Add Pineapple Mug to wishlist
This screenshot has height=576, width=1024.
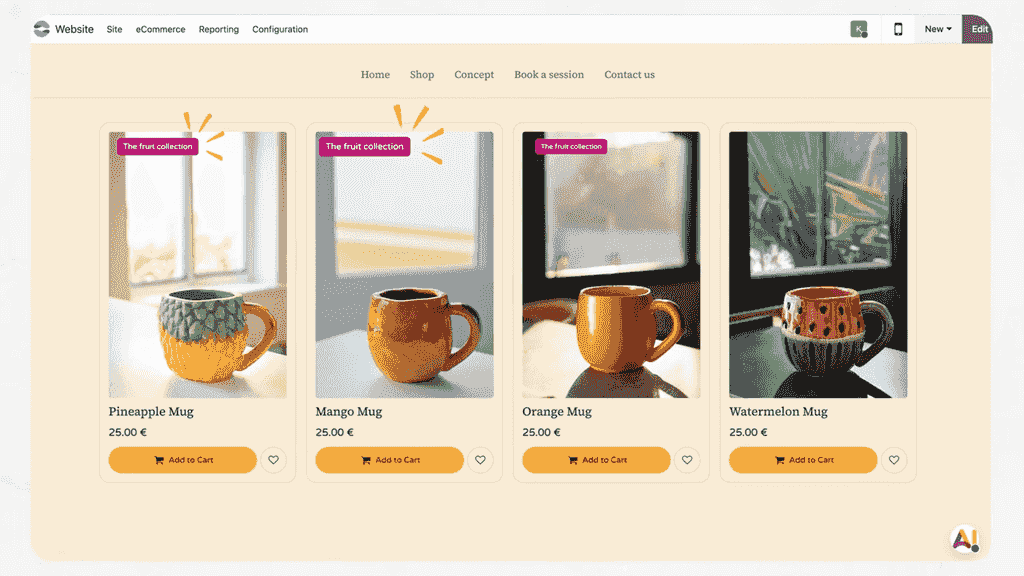(273, 460)
